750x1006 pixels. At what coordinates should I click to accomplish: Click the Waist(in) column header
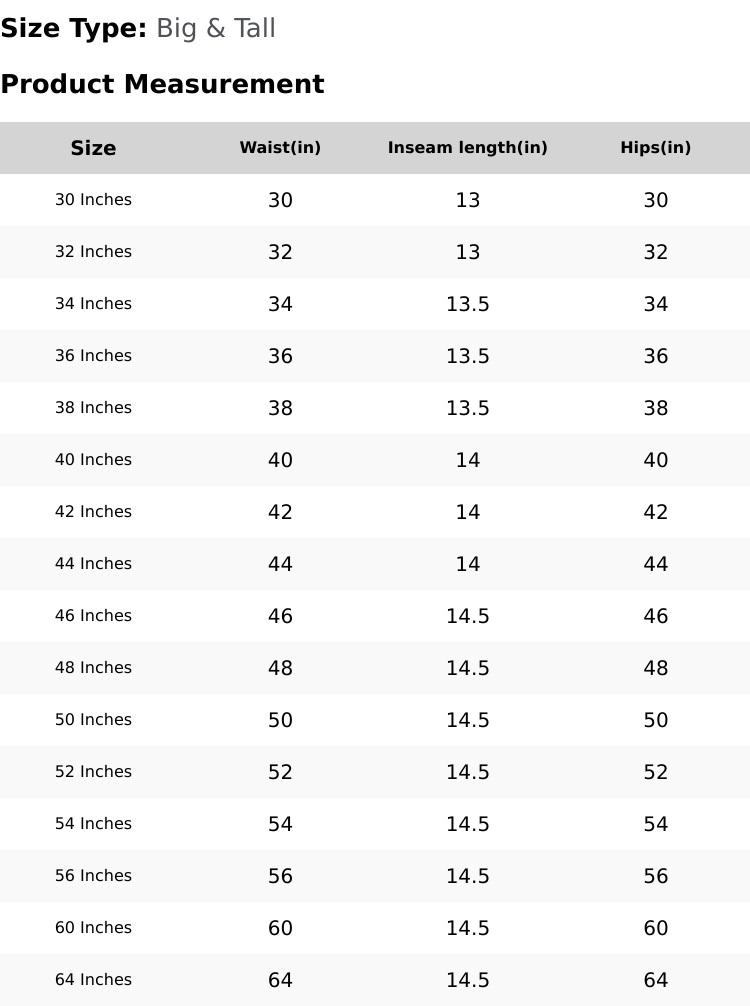coord(280,148)
